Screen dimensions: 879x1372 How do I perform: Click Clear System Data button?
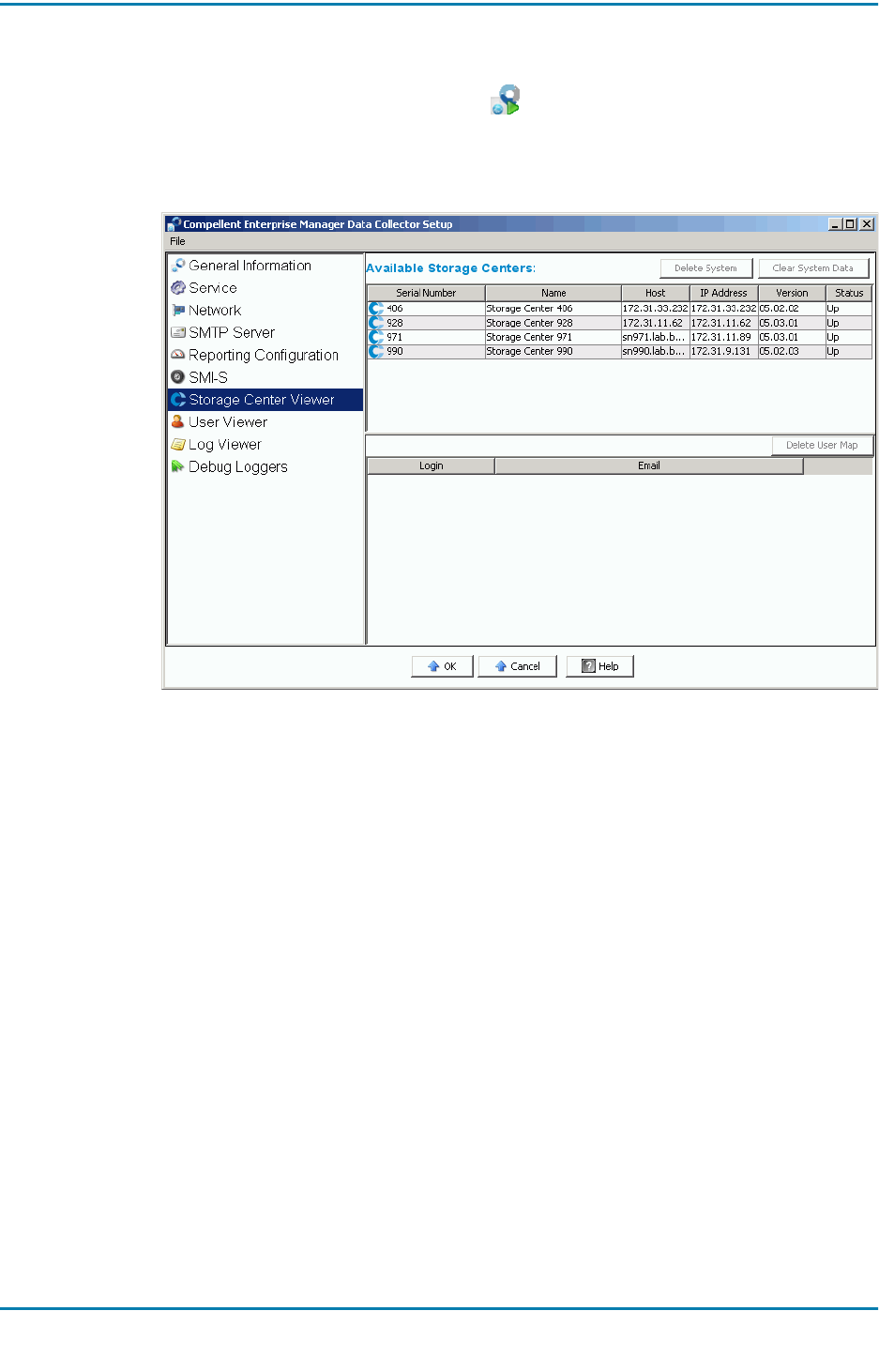point(813,268)
